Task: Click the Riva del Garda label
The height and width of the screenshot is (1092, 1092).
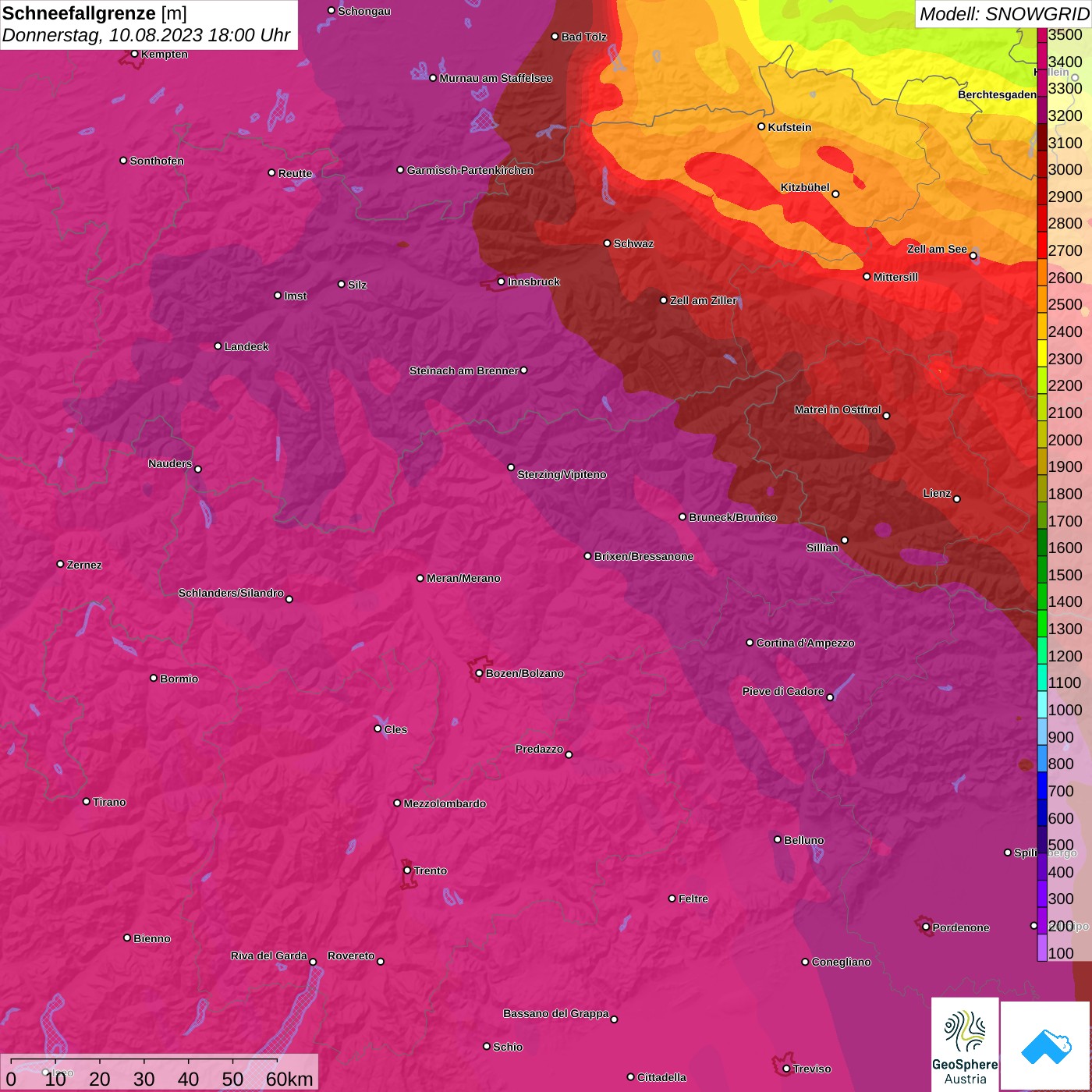Action: coord(269,955)
